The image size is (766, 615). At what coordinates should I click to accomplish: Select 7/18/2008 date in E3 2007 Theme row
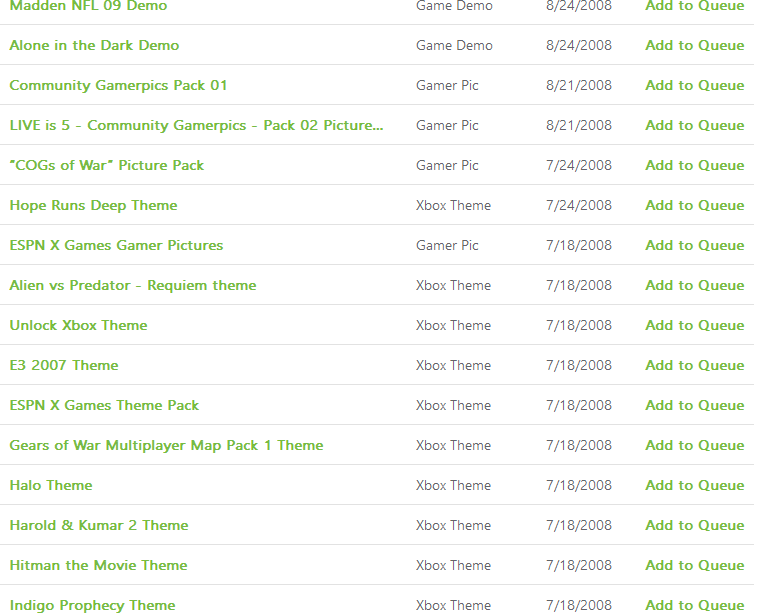click(579, 366)
